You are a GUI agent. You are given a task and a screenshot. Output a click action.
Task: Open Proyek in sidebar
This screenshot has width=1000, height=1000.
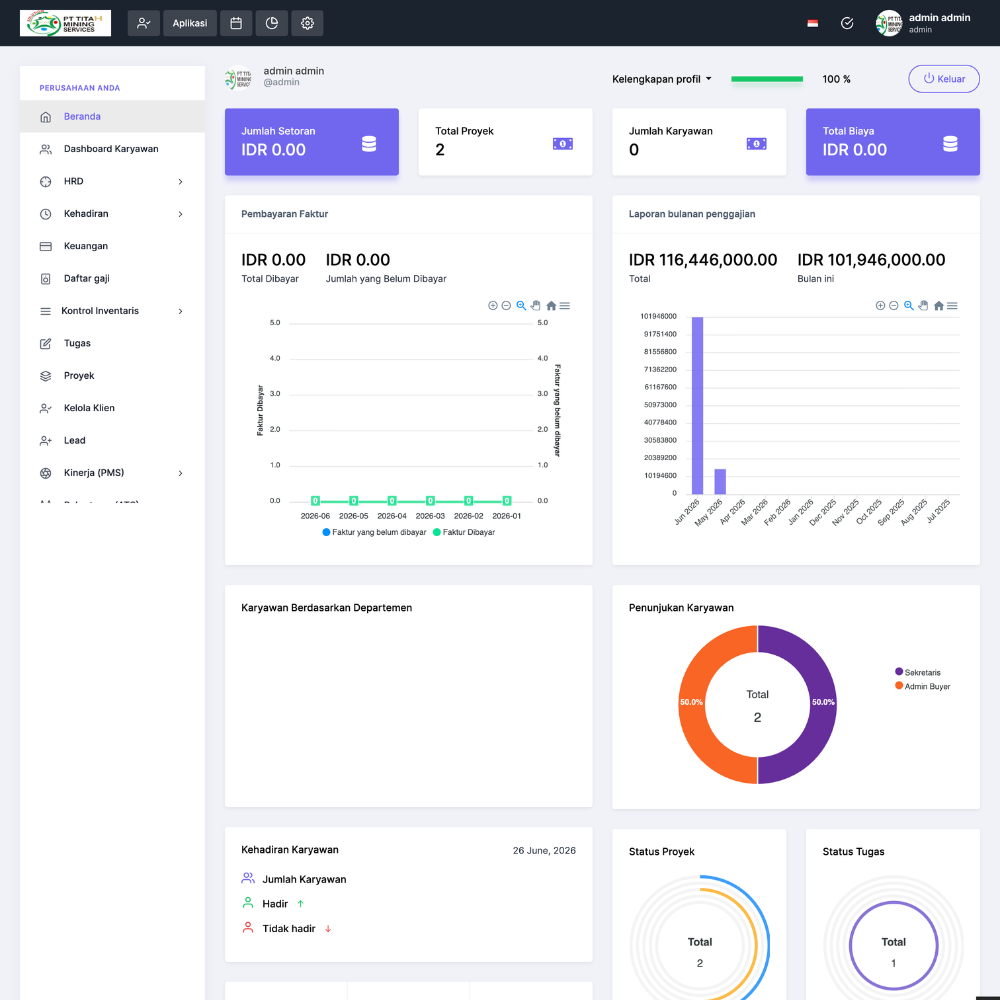coord(112,376)
